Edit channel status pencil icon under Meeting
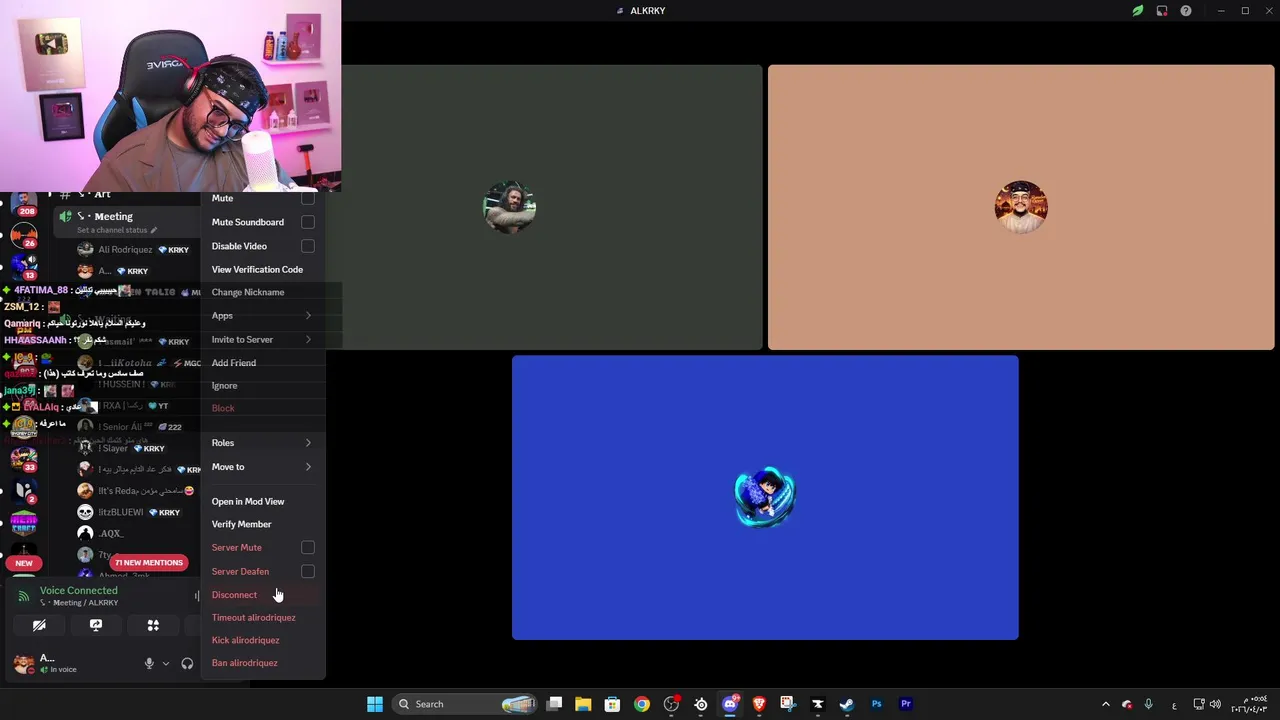Viewport: 1280px width, 720px height. [154, 230]
